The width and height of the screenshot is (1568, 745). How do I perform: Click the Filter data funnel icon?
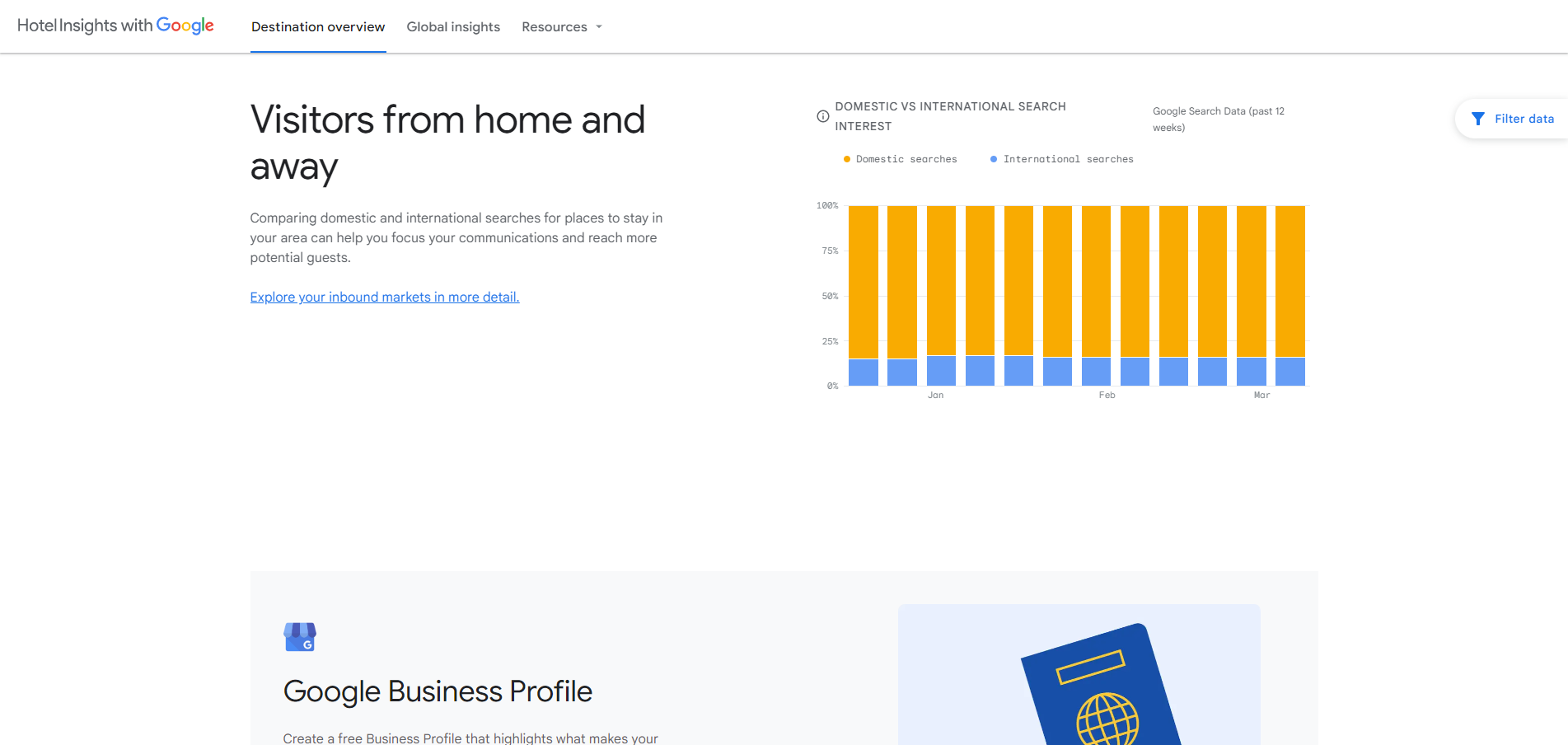[1478, 119]
